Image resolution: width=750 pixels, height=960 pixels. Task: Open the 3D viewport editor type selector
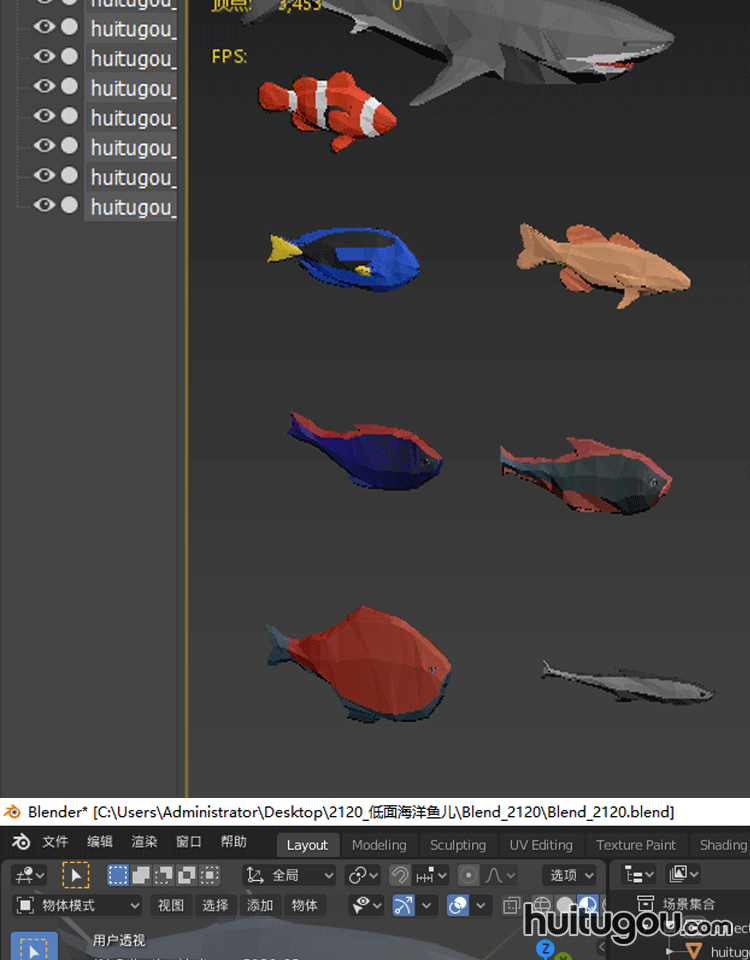point(29,876)
